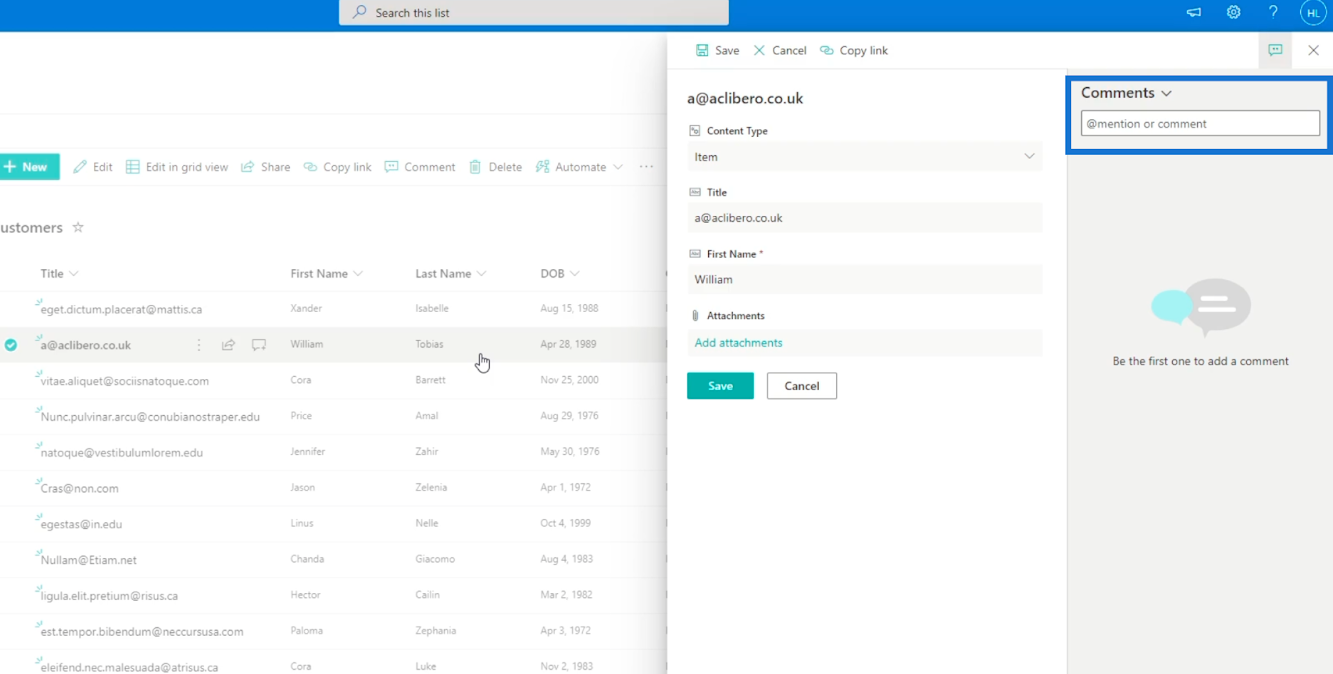Screen dimensions: 1333x674
Task: Open the help question mark icon
Action: click(x=1273, y=12)
